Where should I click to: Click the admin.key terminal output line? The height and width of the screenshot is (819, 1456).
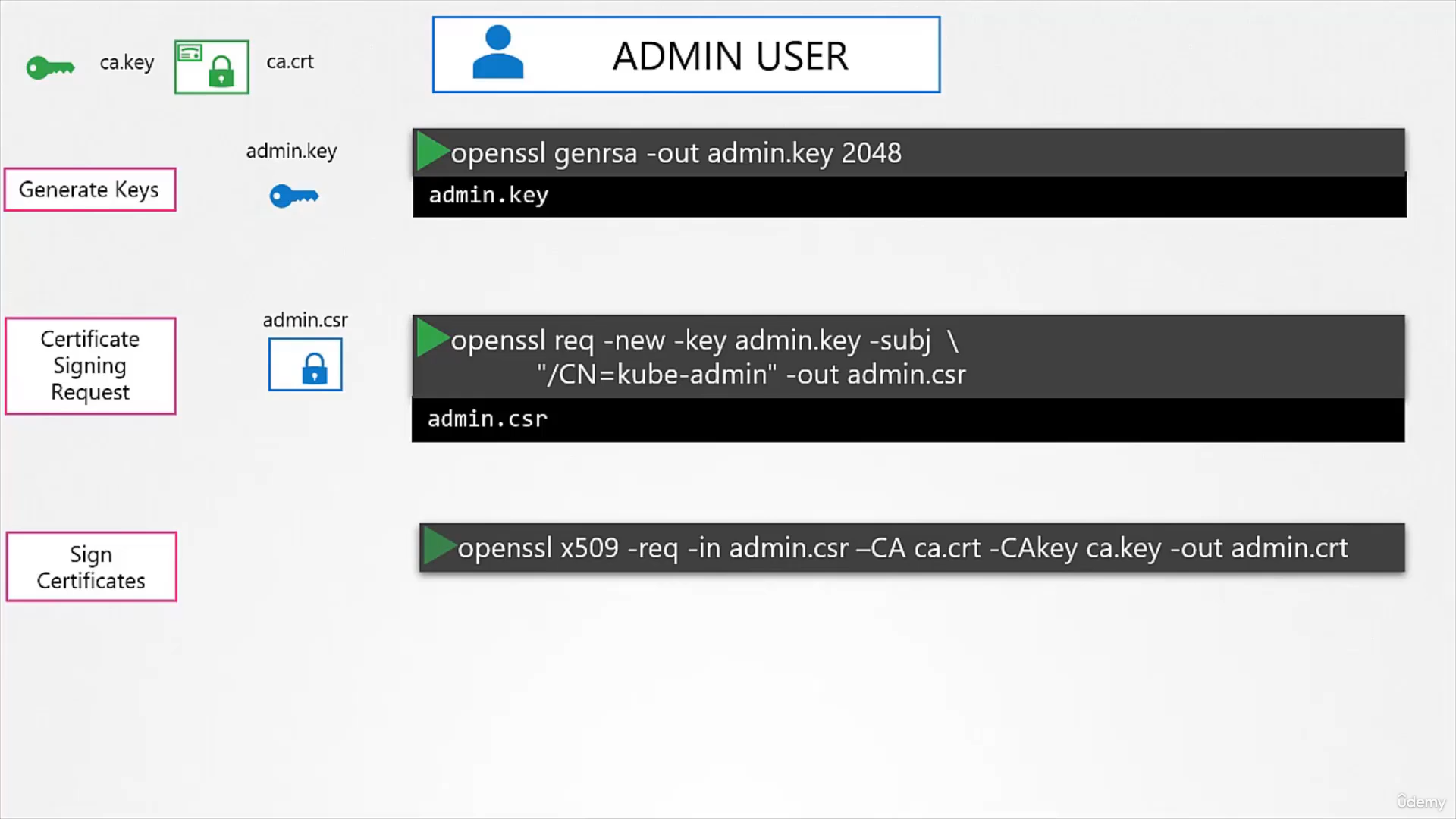tap(488, 195)
